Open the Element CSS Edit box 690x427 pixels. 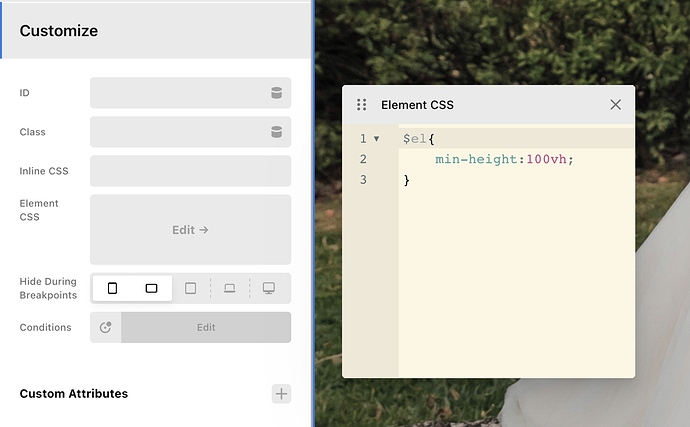[x=190, y=230]
